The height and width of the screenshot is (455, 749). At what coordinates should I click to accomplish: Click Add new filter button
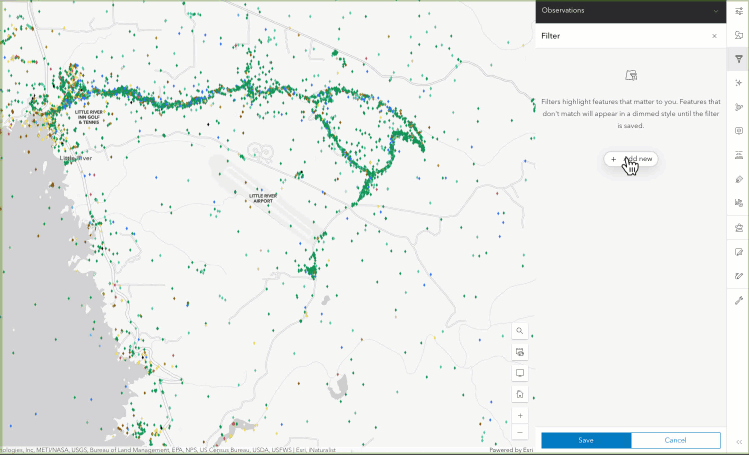[631, 159]
